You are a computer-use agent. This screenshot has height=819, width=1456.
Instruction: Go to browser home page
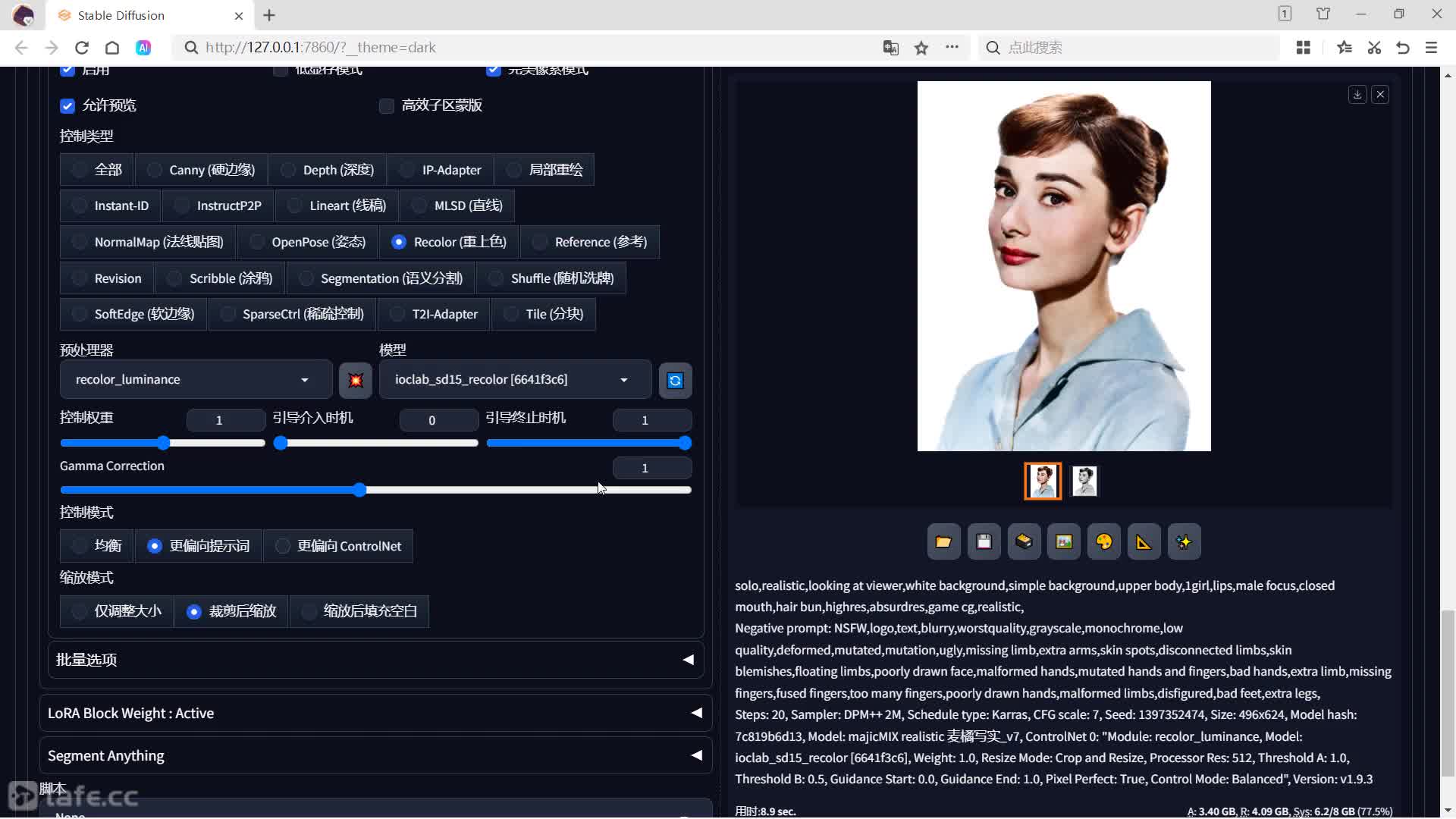[x=112, y=48]
